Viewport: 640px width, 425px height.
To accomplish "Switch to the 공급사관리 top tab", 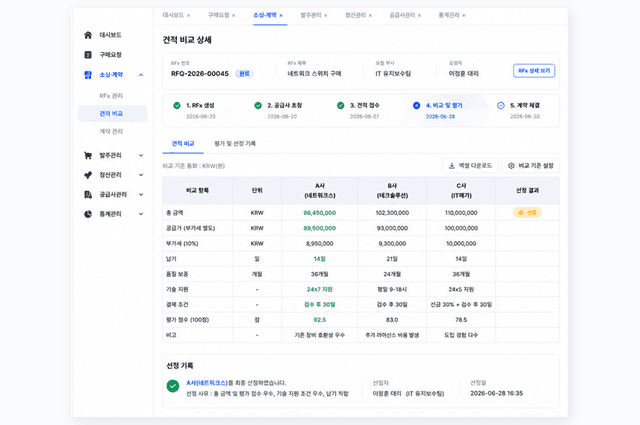I will 402,15.
